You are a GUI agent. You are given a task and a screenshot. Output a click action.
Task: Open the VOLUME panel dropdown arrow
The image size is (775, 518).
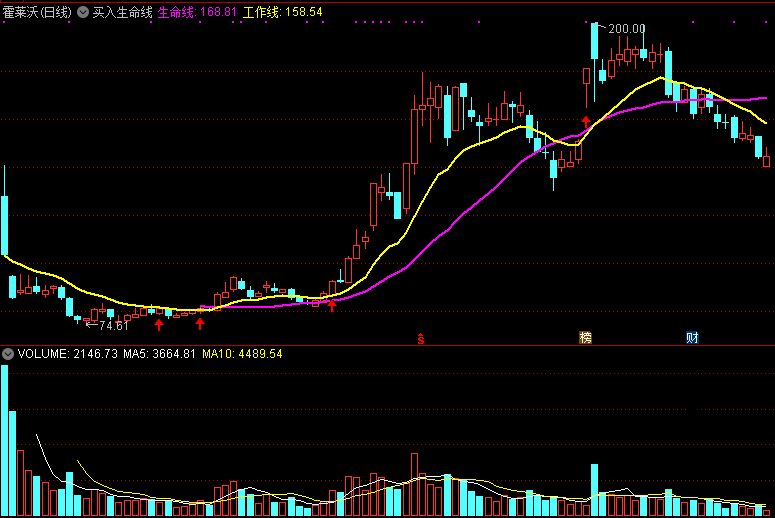pyautogui.click(x=8, y=354)
